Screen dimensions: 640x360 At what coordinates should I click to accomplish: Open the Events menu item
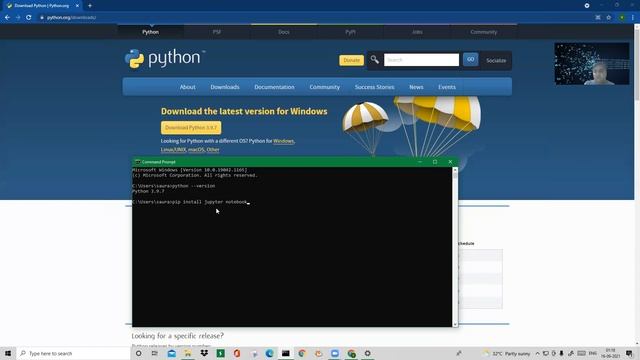click(x=447, y=87)
